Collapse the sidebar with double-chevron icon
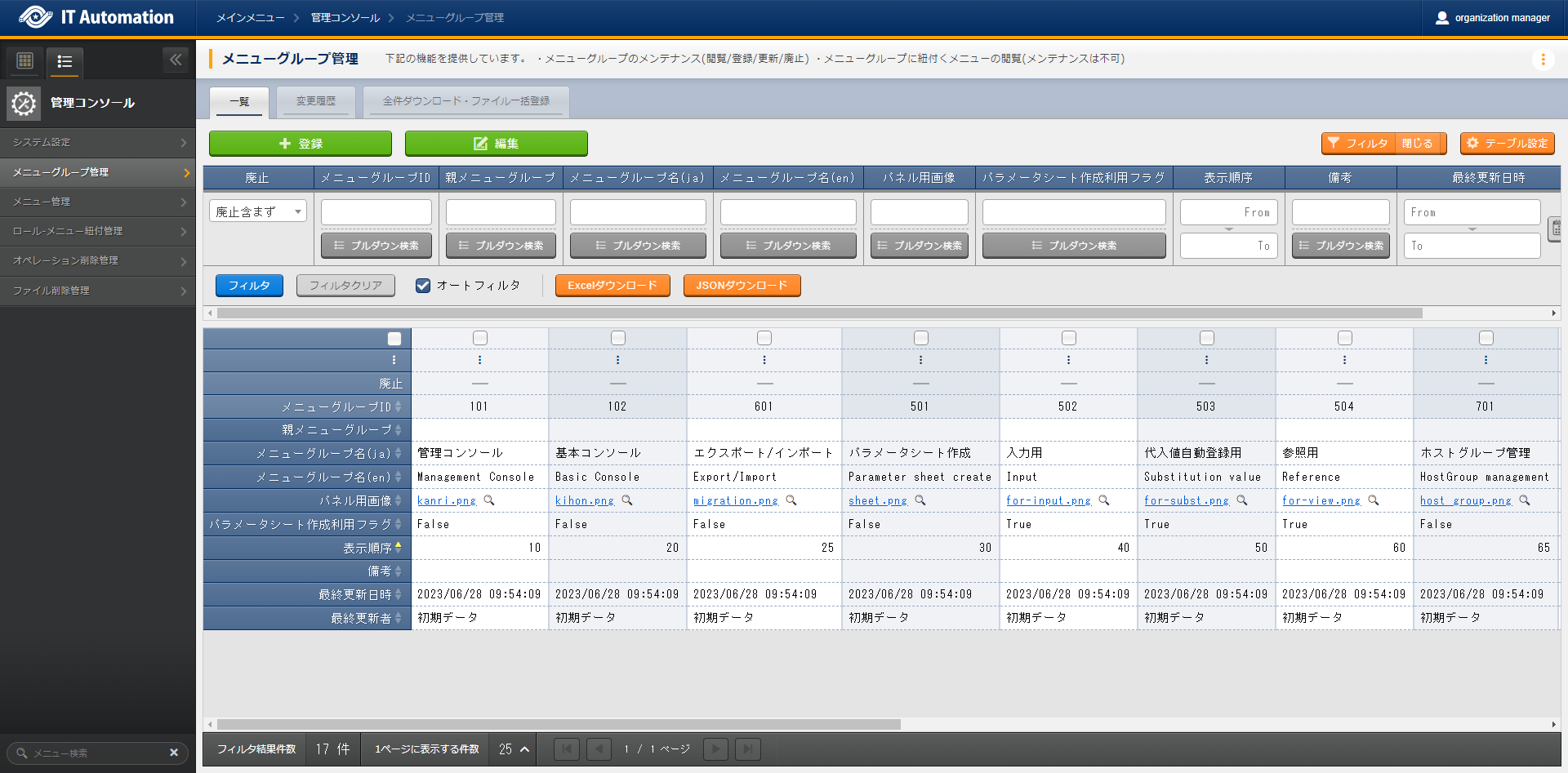 [176, 60]
